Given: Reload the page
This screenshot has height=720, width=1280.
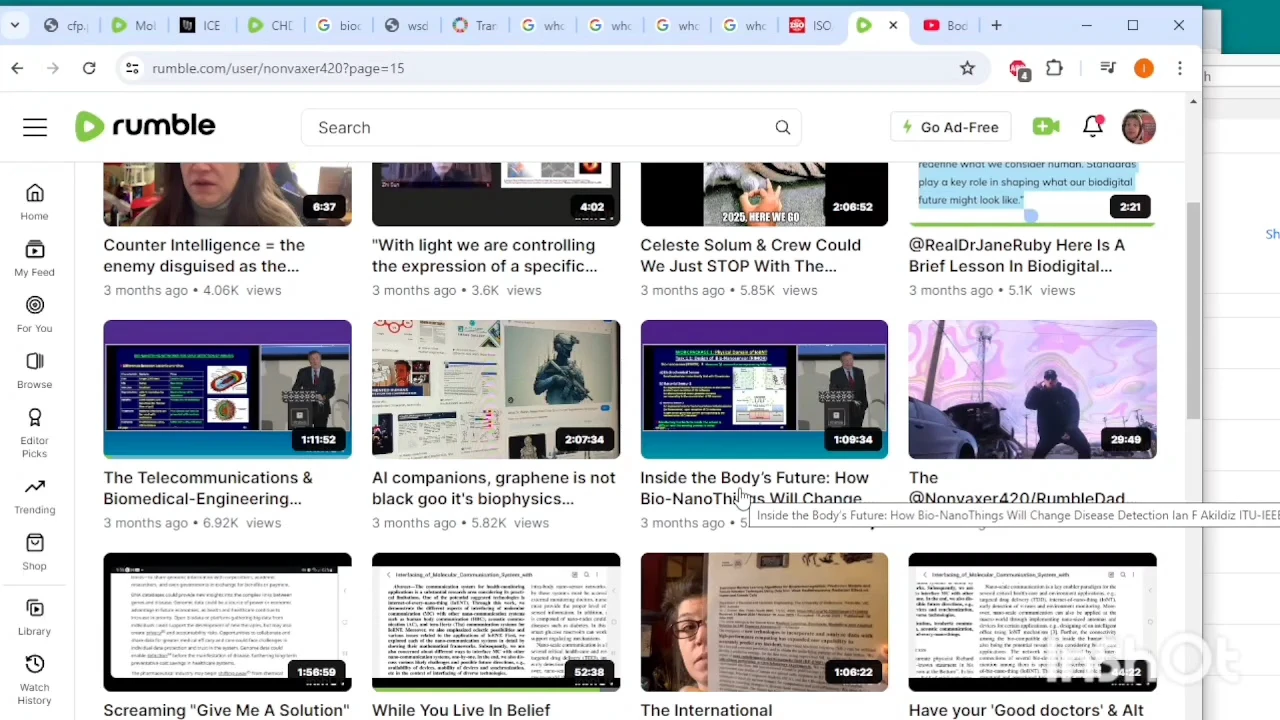Looking at the screenshot, I should (x=89, y=68).
